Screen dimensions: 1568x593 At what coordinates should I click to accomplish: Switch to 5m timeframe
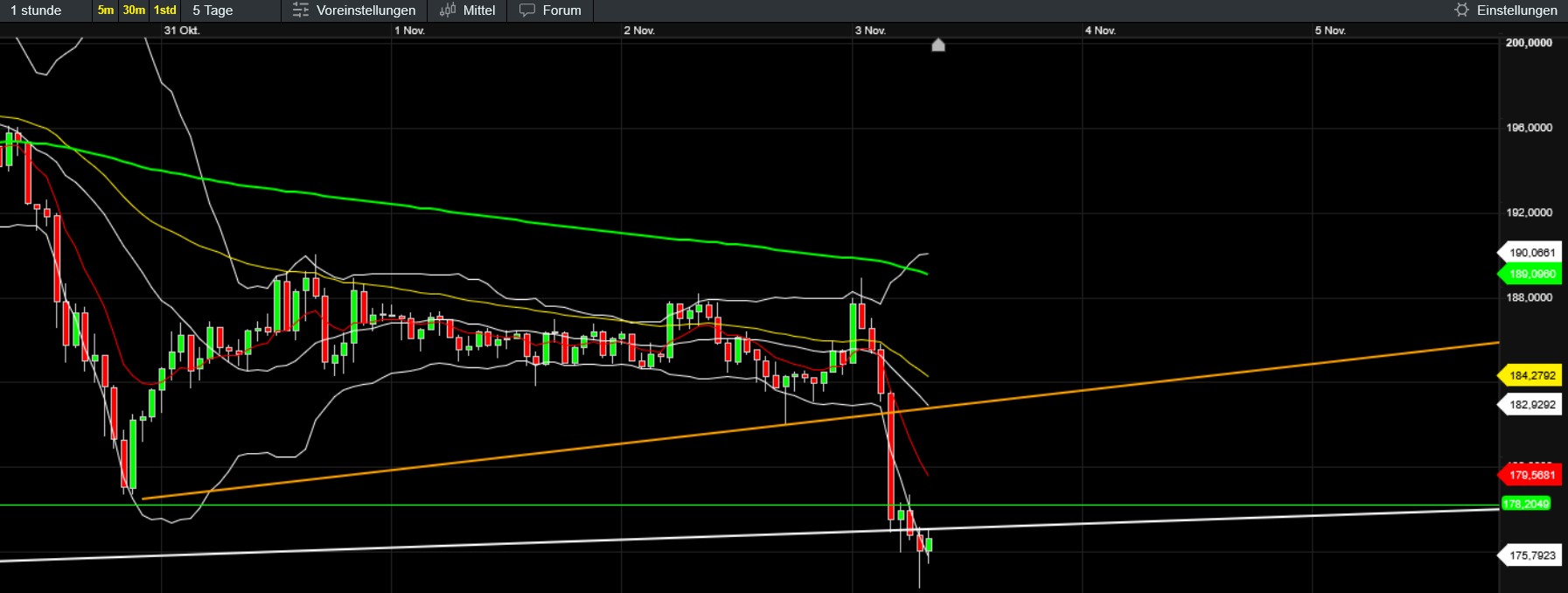coord(106,10)
